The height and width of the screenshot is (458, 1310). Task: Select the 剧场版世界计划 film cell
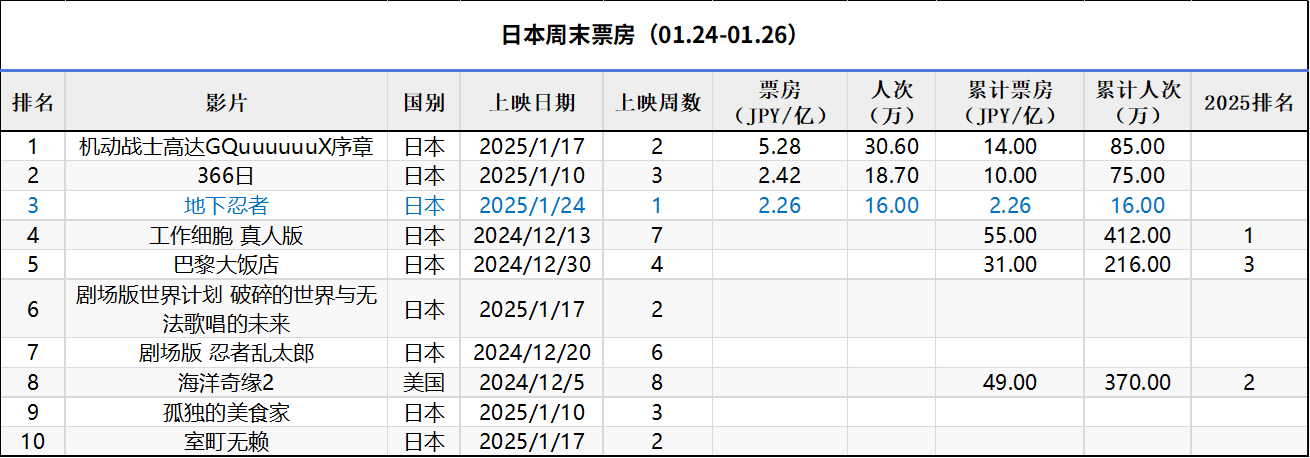(x=226, y=309)
